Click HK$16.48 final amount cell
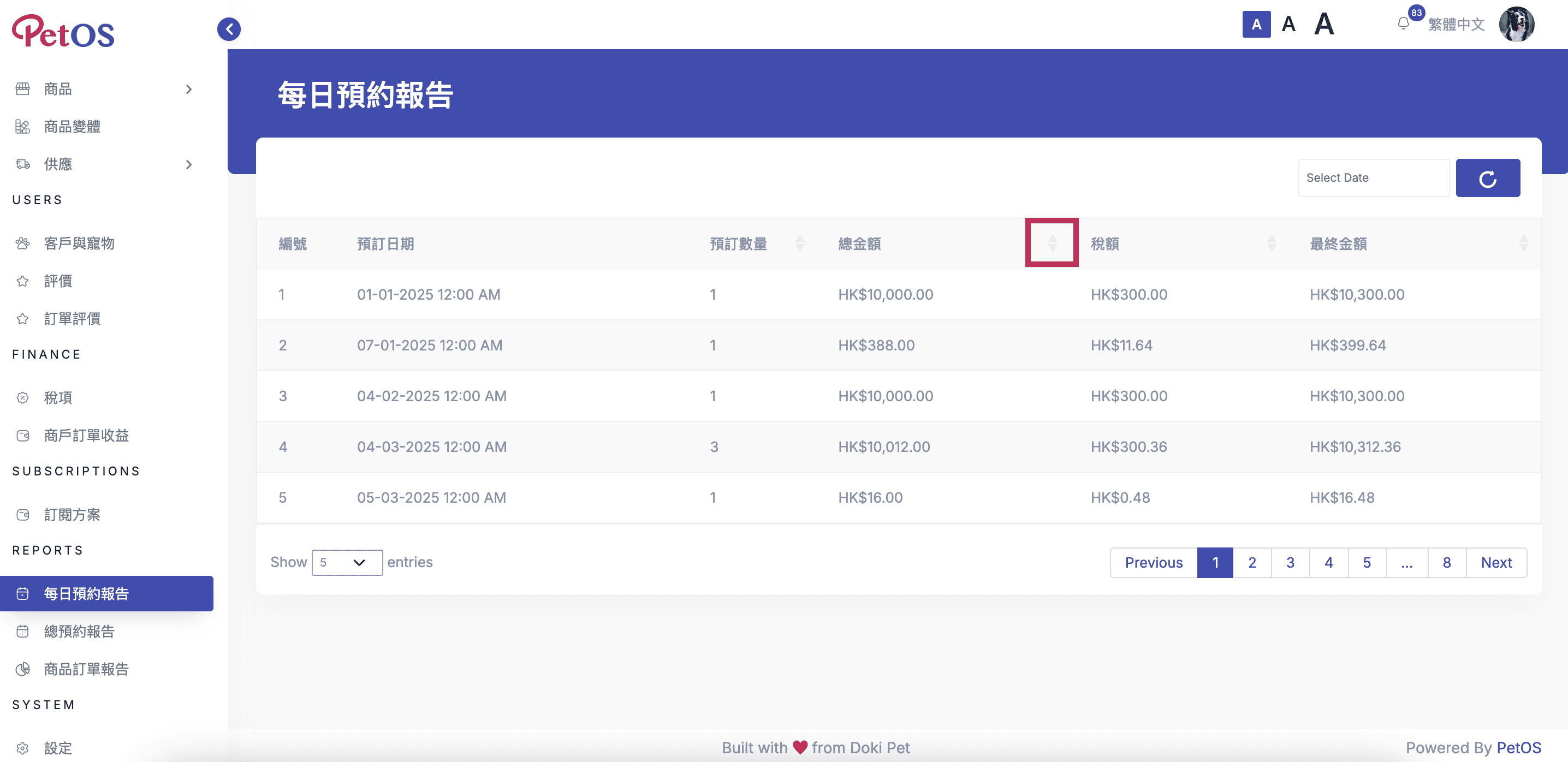The width and height of the screenshot is (1568, 762). pyautogui.click(x=1341, y=497)
